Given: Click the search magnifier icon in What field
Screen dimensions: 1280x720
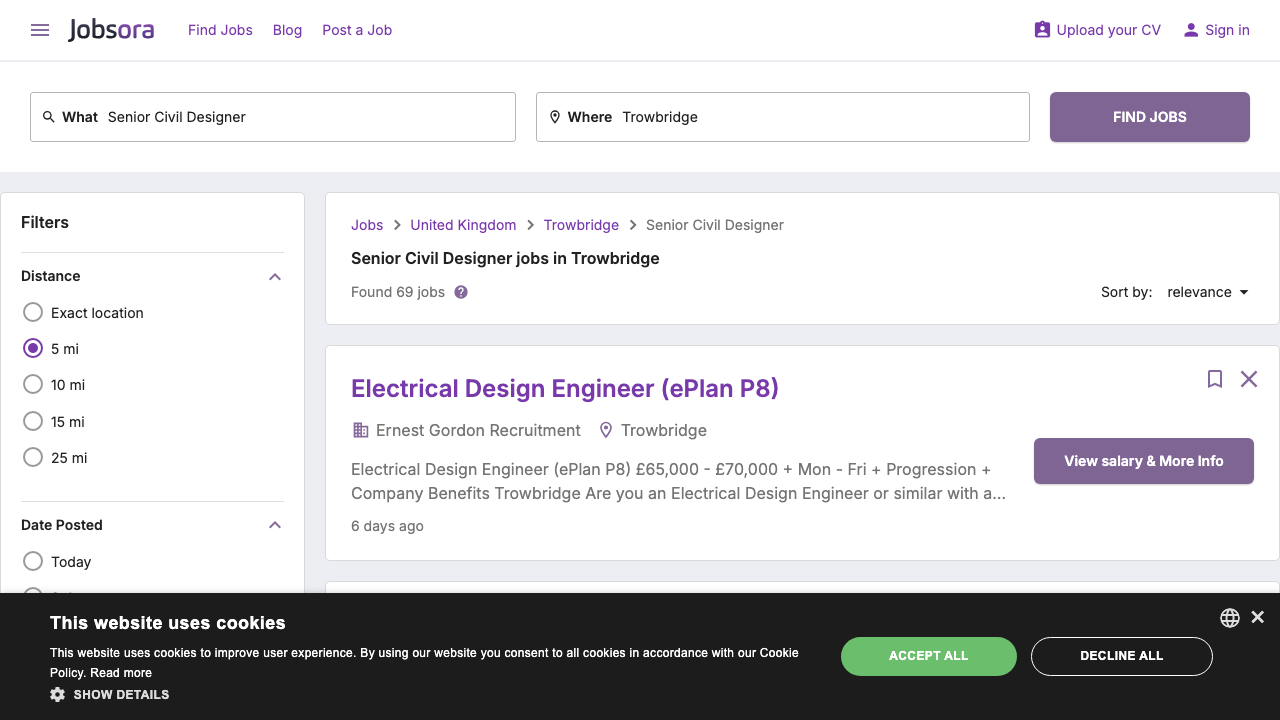Looking at the screenshot, I should coord(49,116).
